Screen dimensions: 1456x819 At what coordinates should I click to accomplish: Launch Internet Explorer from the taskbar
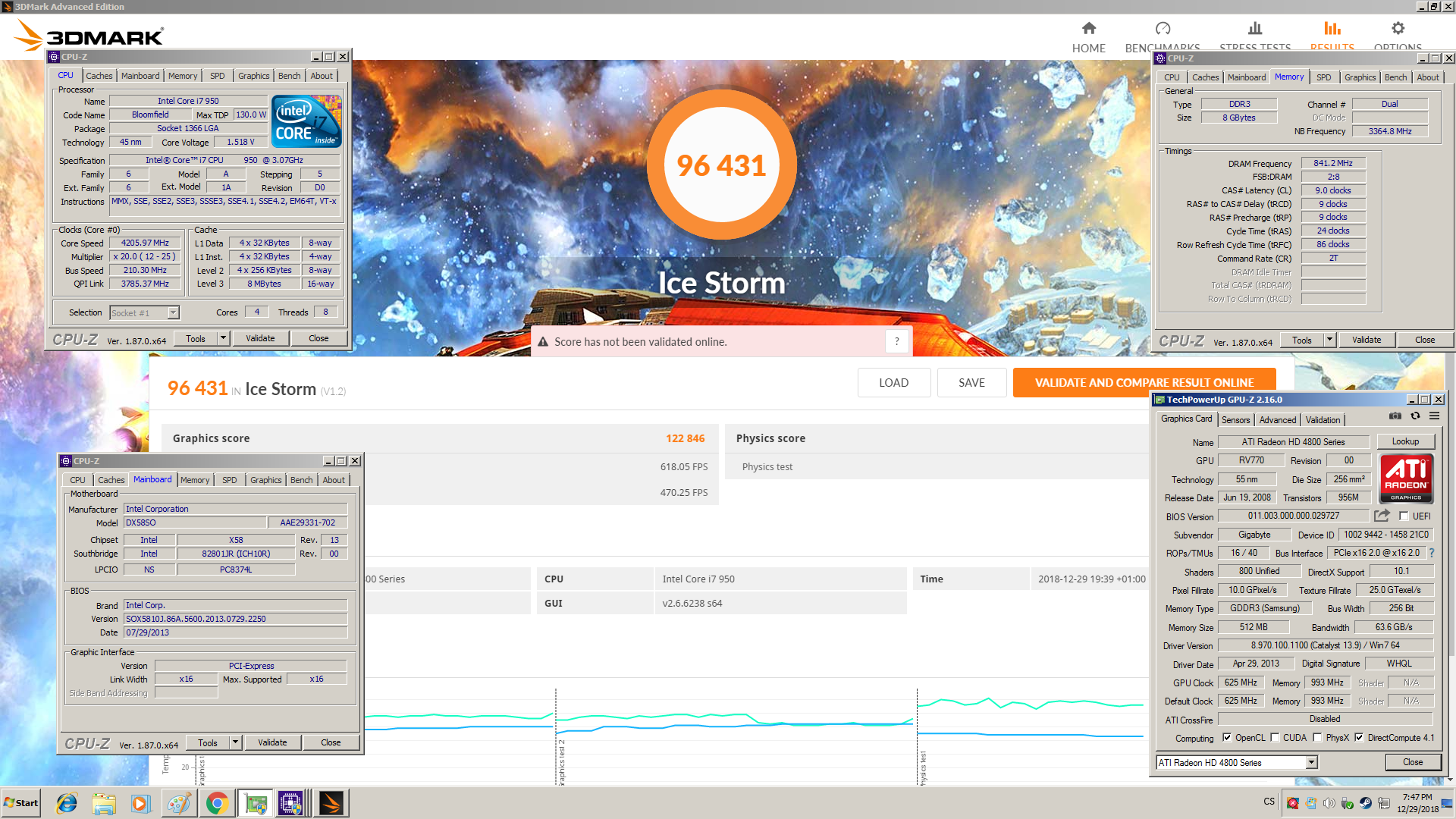(67, 803)
